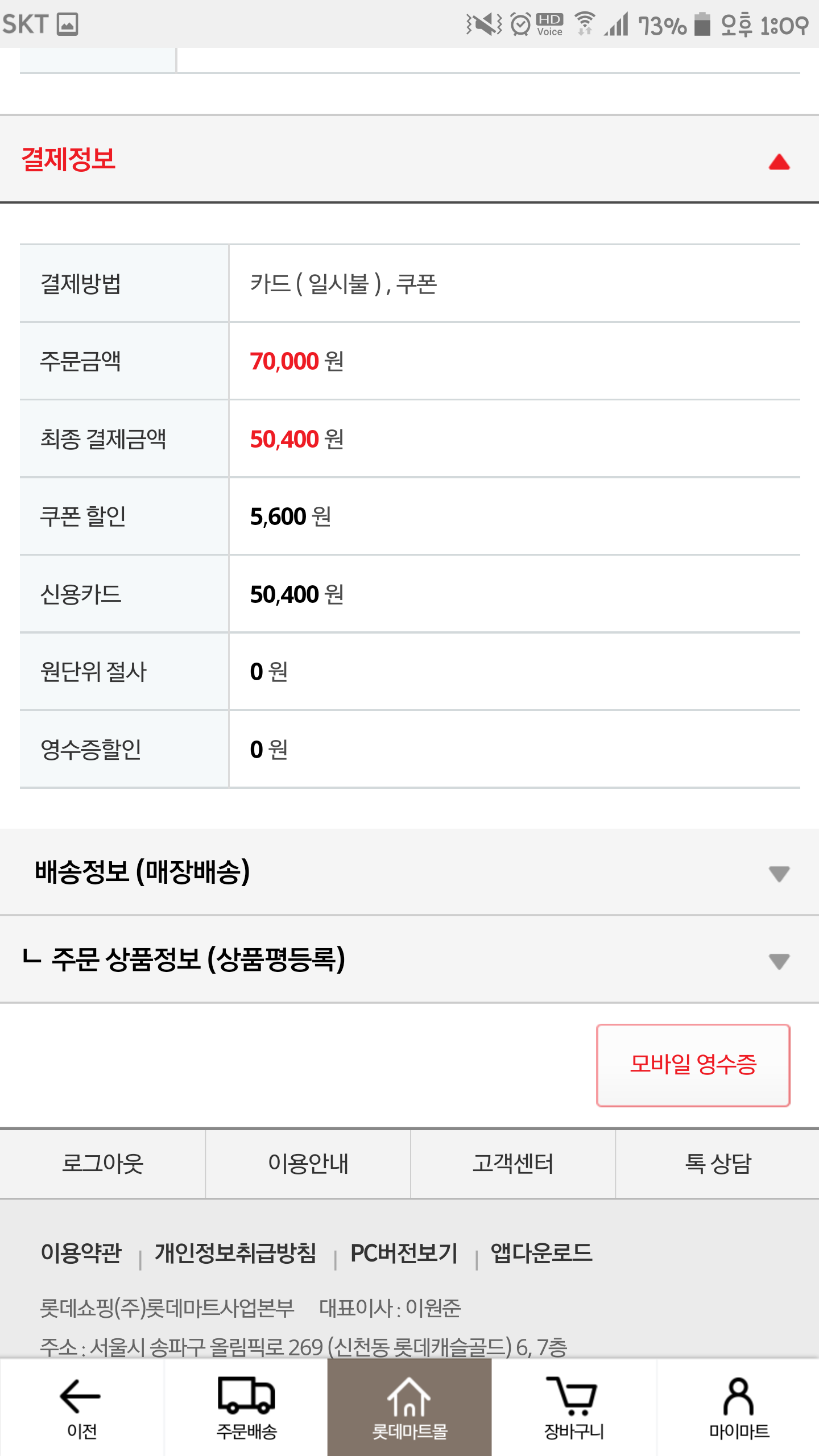Open 마이마트 profile icon
This screenshot has width=819, height=1456.
tap(738, 1406)
